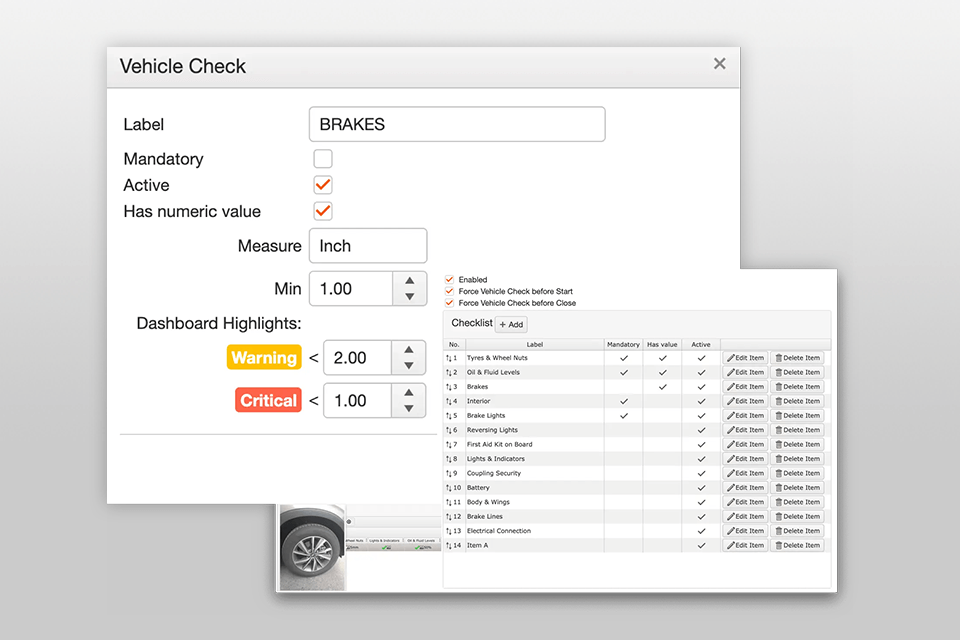The width and height of the screenshot is (960, 640).
Task: Click the yellow Warning badge
Action: point(264,358)
